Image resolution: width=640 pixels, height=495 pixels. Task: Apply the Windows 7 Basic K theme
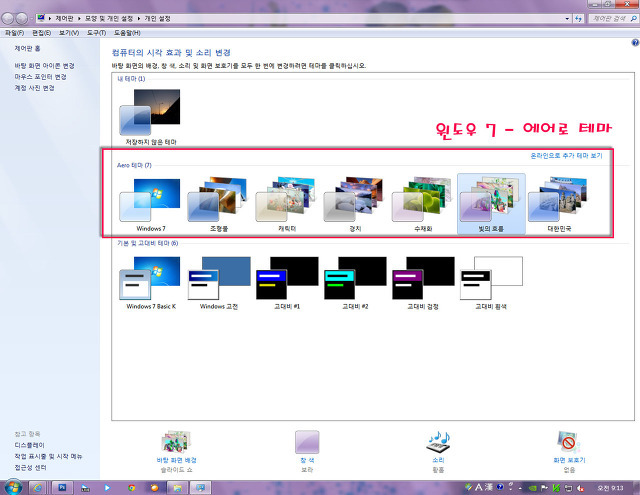150,283
